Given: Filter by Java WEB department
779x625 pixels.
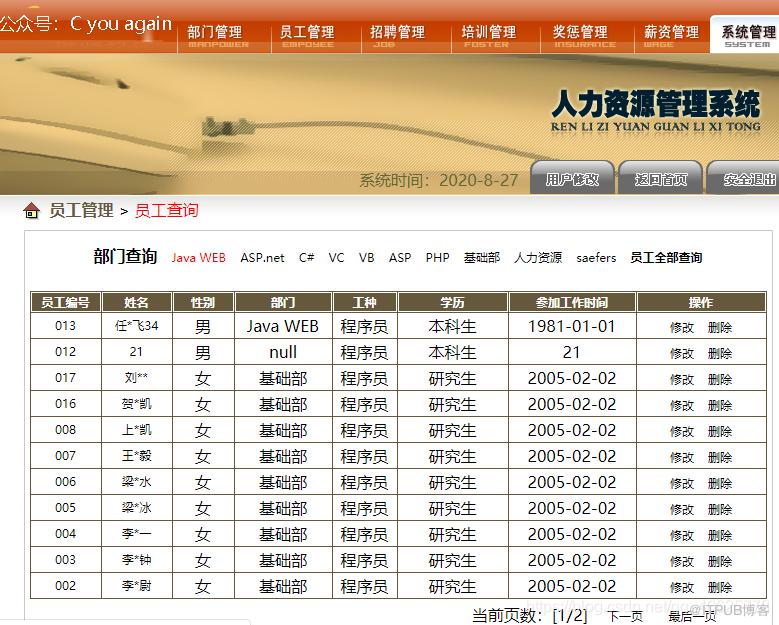Looking at the screenshot, I should point(198,258).
